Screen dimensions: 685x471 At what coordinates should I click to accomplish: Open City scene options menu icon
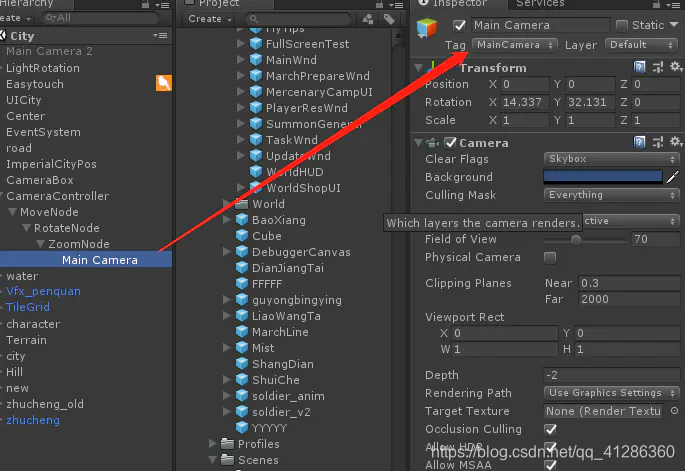point(160,35)
